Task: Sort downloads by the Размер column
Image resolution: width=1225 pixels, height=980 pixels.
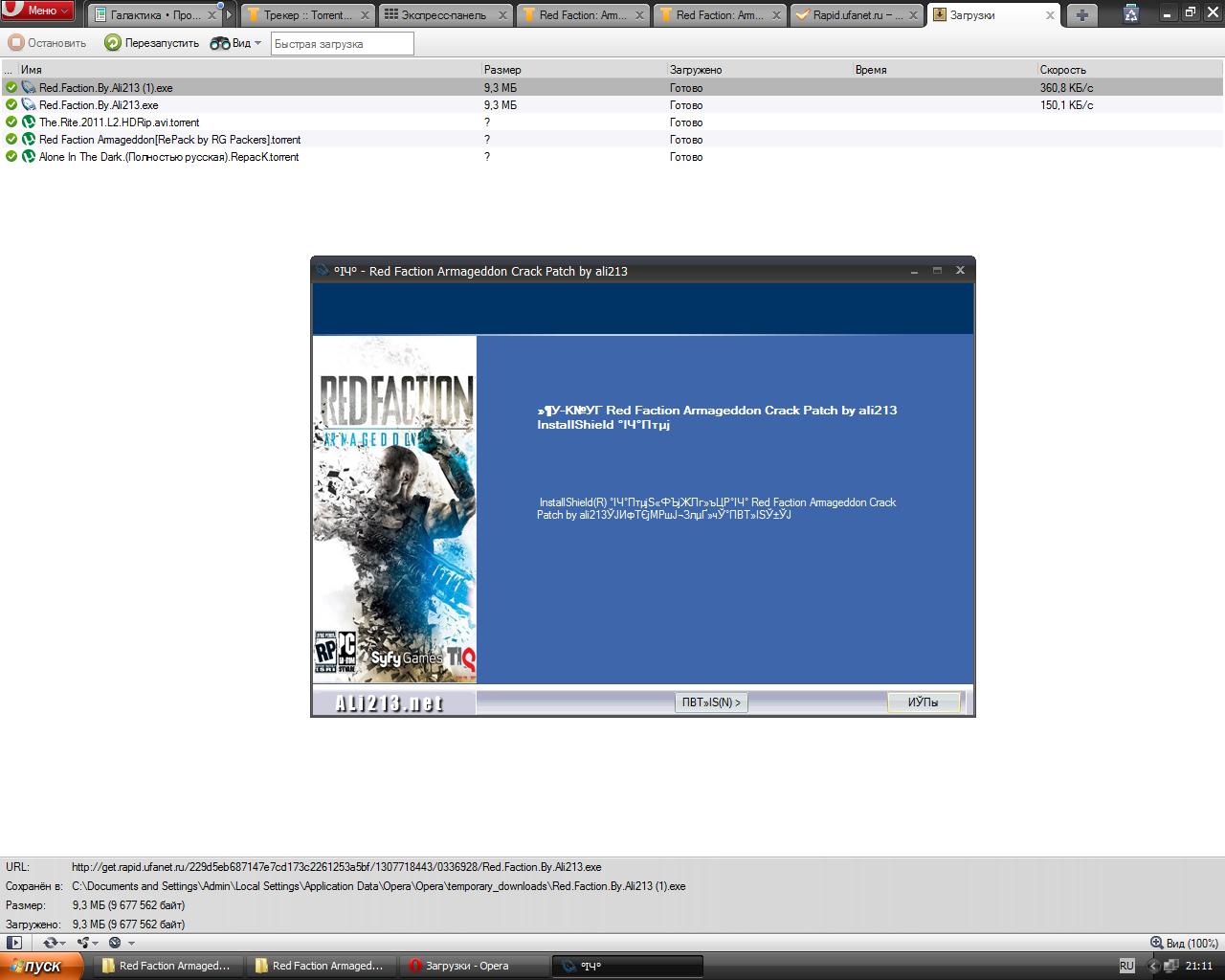Action: pyautogui.click(x=573, y=70)
